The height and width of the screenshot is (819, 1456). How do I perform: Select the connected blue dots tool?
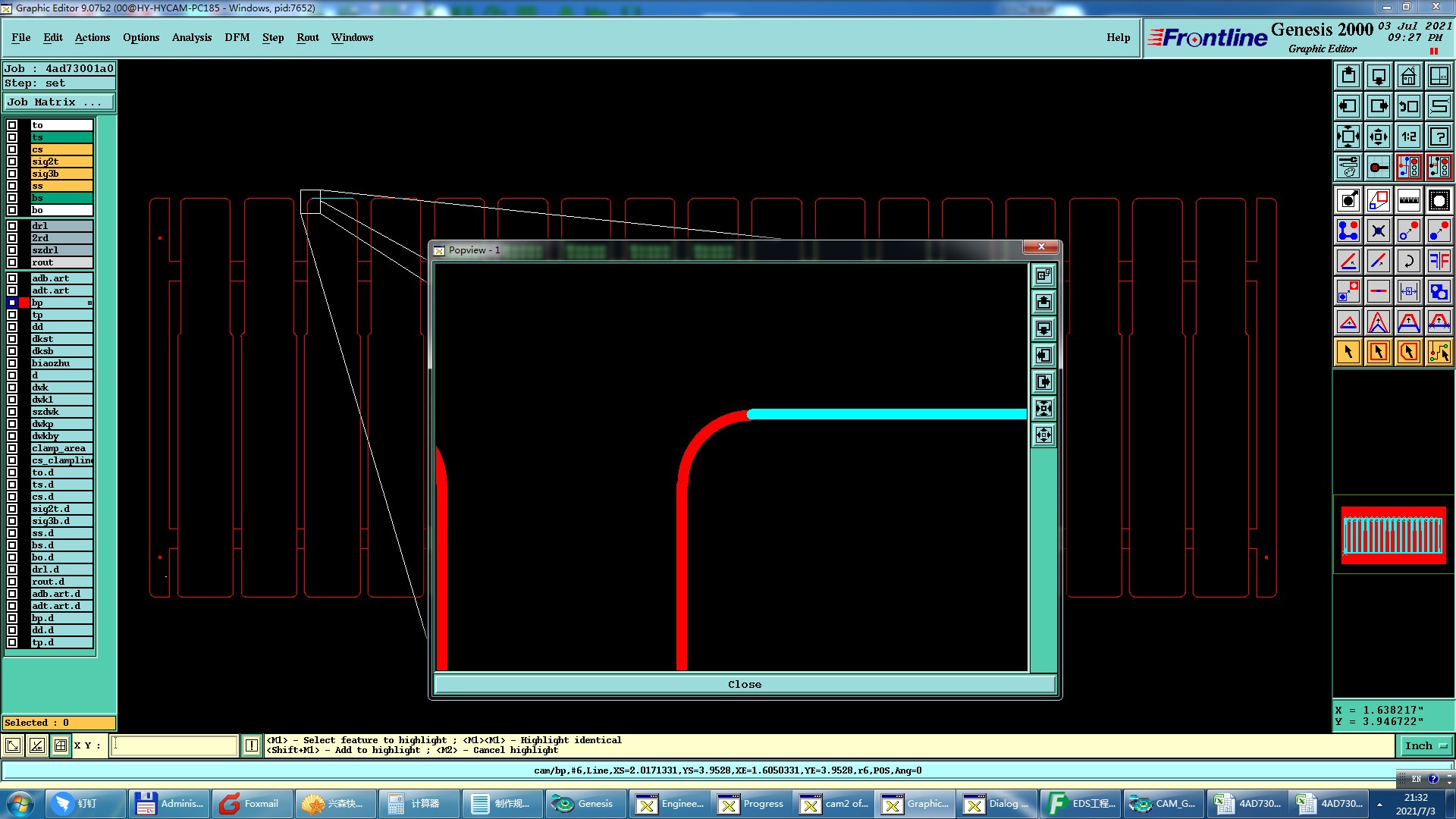coord(1348,231)
